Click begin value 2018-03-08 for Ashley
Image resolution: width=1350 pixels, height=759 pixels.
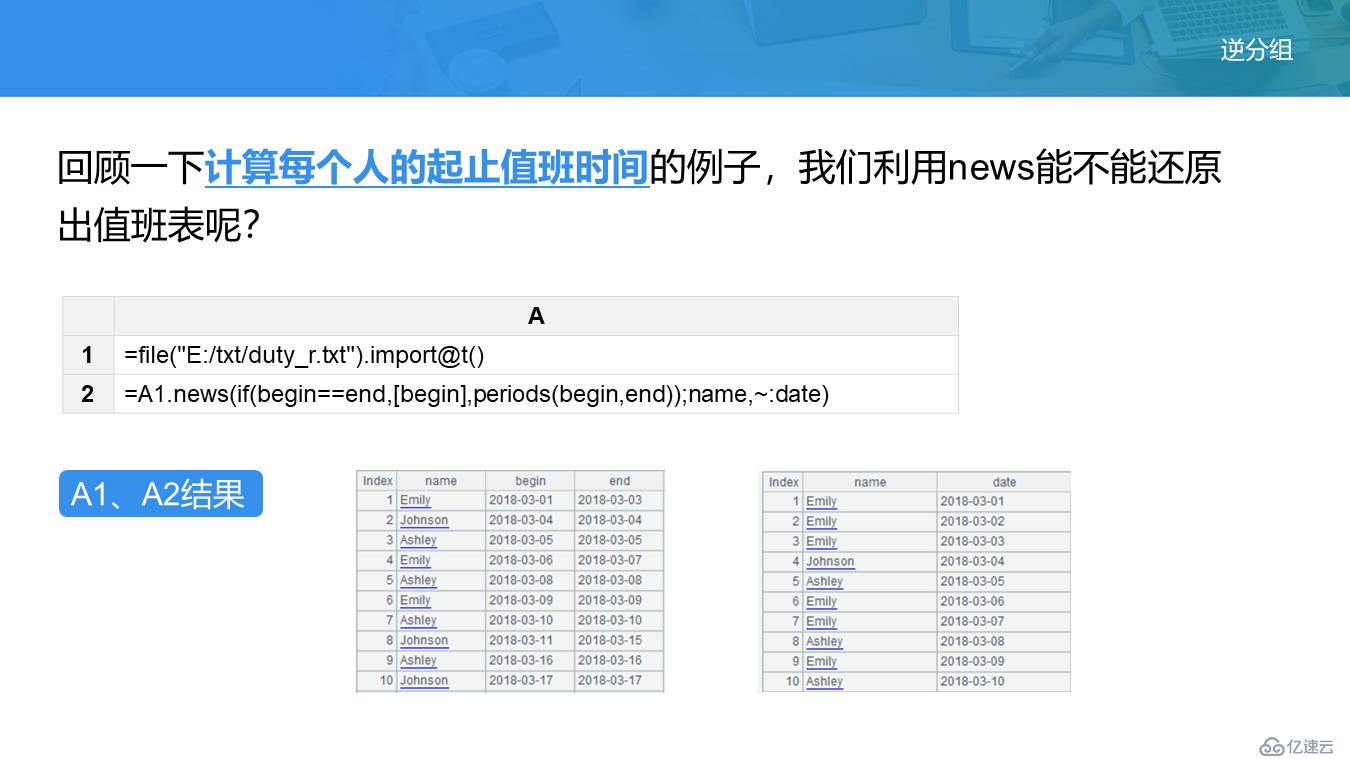tap(521, 580)
